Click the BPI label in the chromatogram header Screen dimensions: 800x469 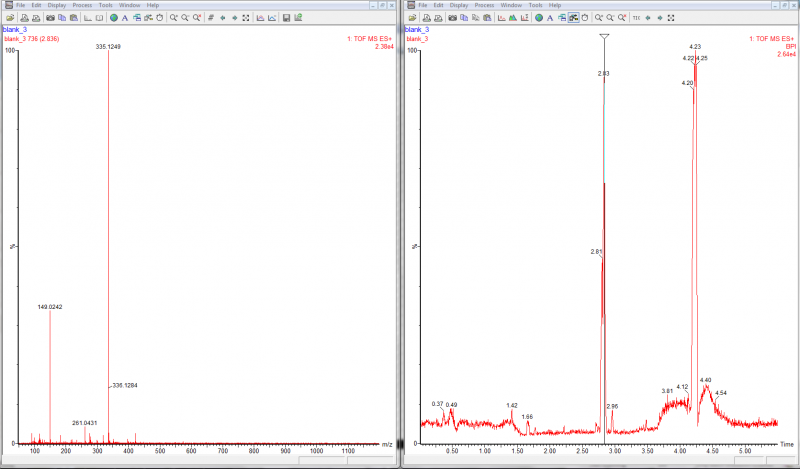(x=791, y=46)
